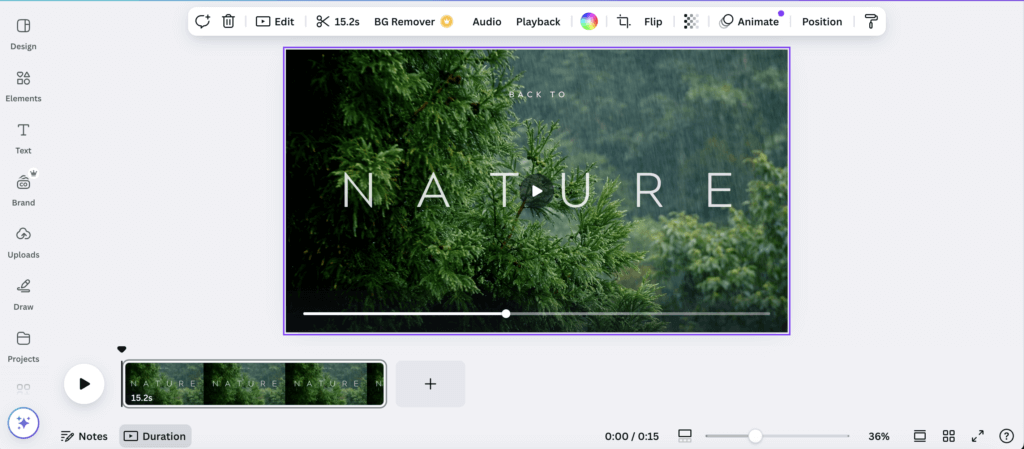The height and width of the screenshot is (449, 1024).
Task: Click the timeline play button
Action: (84, 384)
